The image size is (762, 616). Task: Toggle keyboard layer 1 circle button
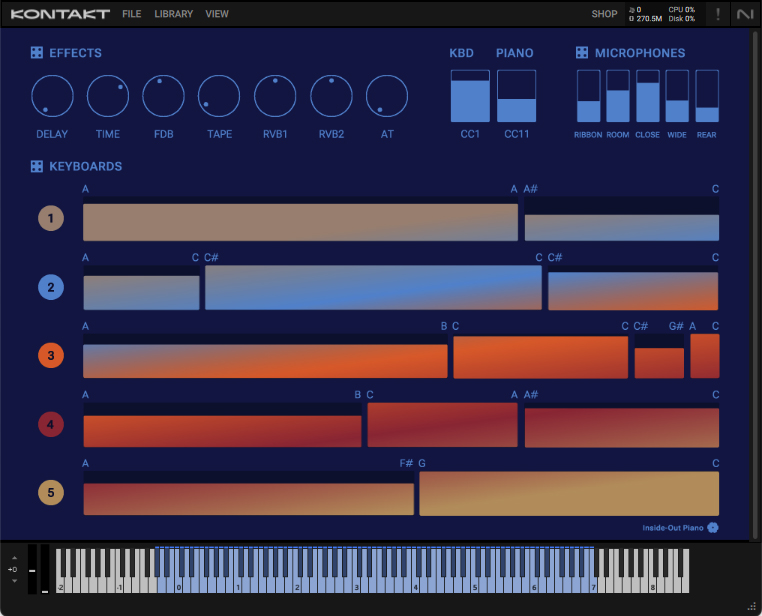51,218
